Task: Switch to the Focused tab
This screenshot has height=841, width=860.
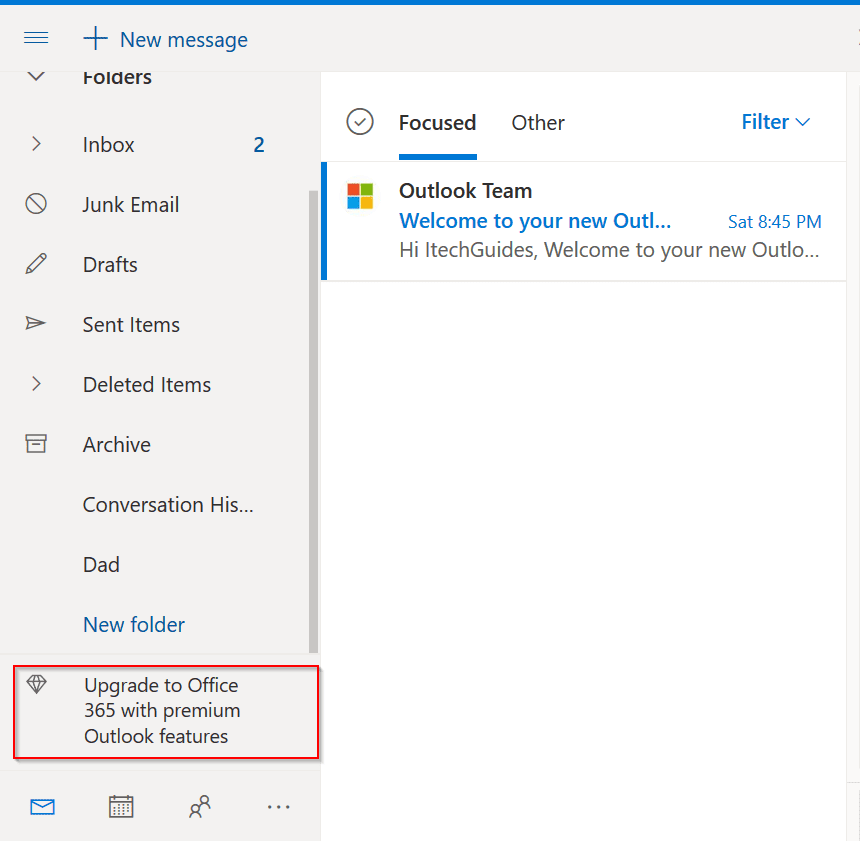Action: 437,123
